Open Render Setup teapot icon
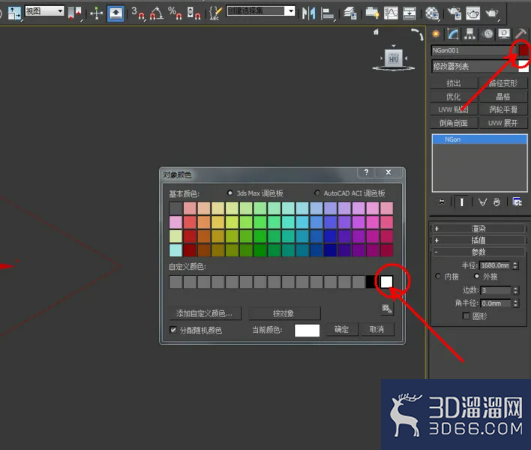The width and height of the screenshot is (531, 450). tap(454, 13)
